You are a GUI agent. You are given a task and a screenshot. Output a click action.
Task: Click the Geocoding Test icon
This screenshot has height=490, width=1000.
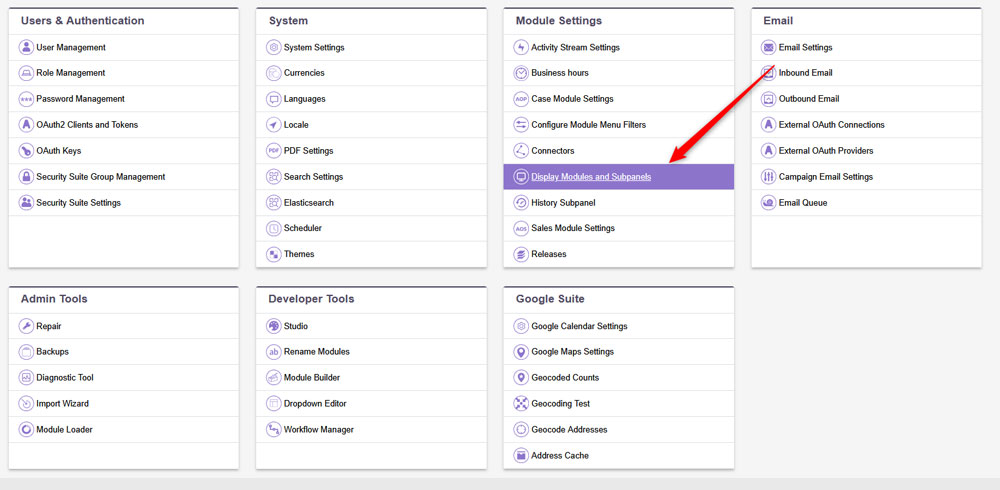(x=521, y=403)
